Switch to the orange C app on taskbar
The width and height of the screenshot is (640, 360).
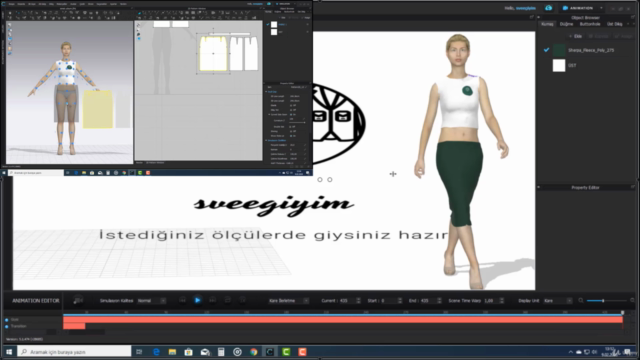tap(302, 352)
